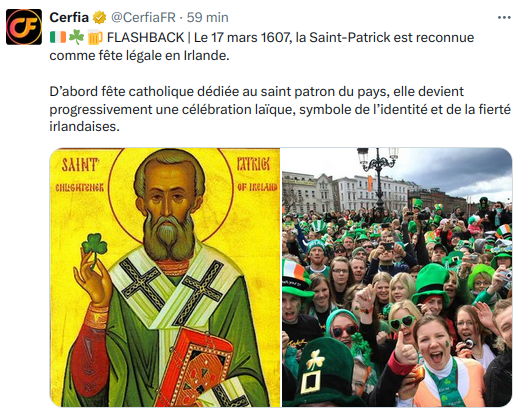The width and height of the screenshot is (522, 414).
Task: Click the 59 min timestamp
Action: (x=207, y=18)
